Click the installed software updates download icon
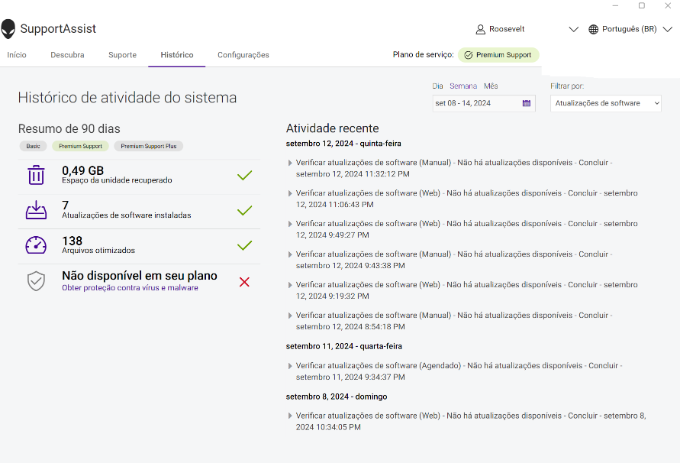Screen dimensions: 680x463 tap(36, 210)
